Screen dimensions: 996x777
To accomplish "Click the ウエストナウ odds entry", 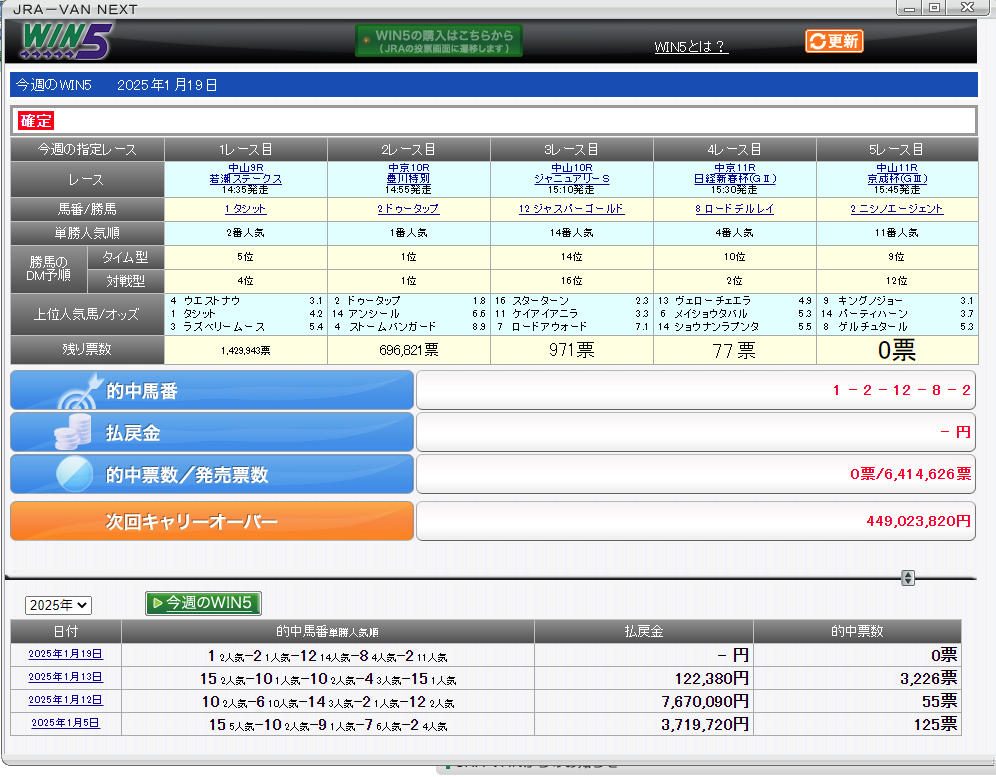I will click(x=246, y=301).
